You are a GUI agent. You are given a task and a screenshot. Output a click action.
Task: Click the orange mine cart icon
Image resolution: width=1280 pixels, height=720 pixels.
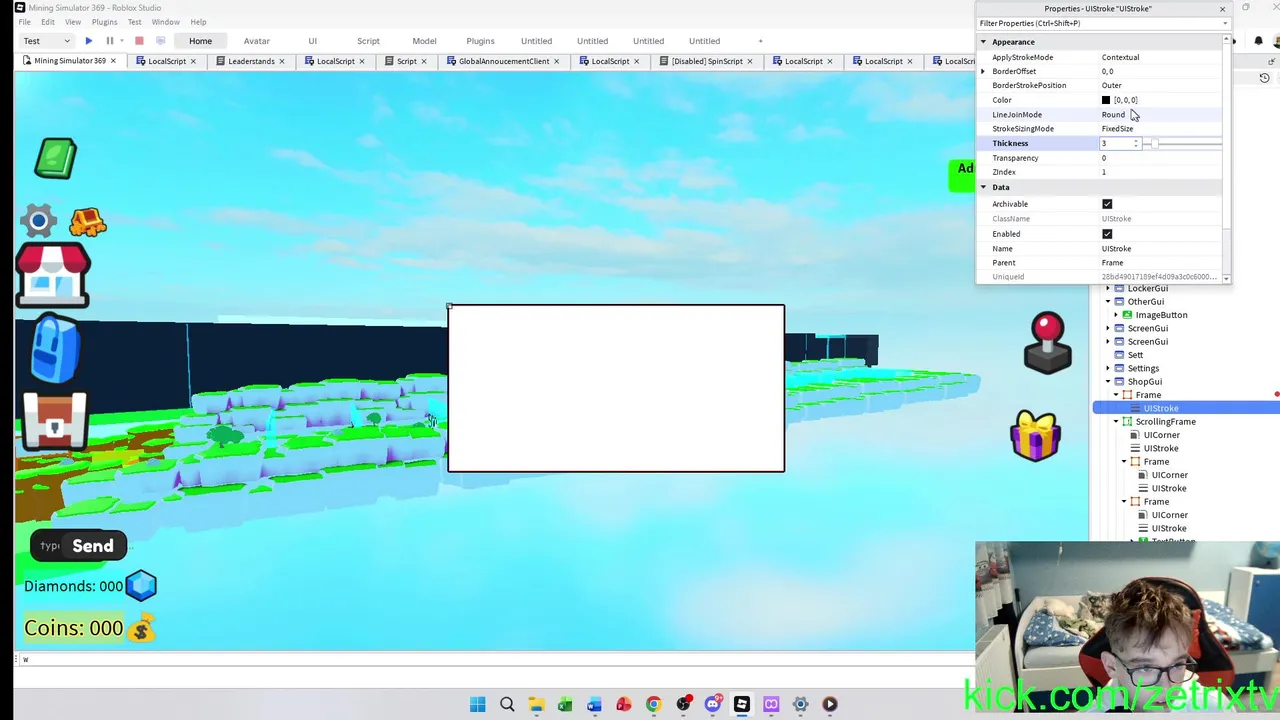pyautogui.click(x=88, y=221)
